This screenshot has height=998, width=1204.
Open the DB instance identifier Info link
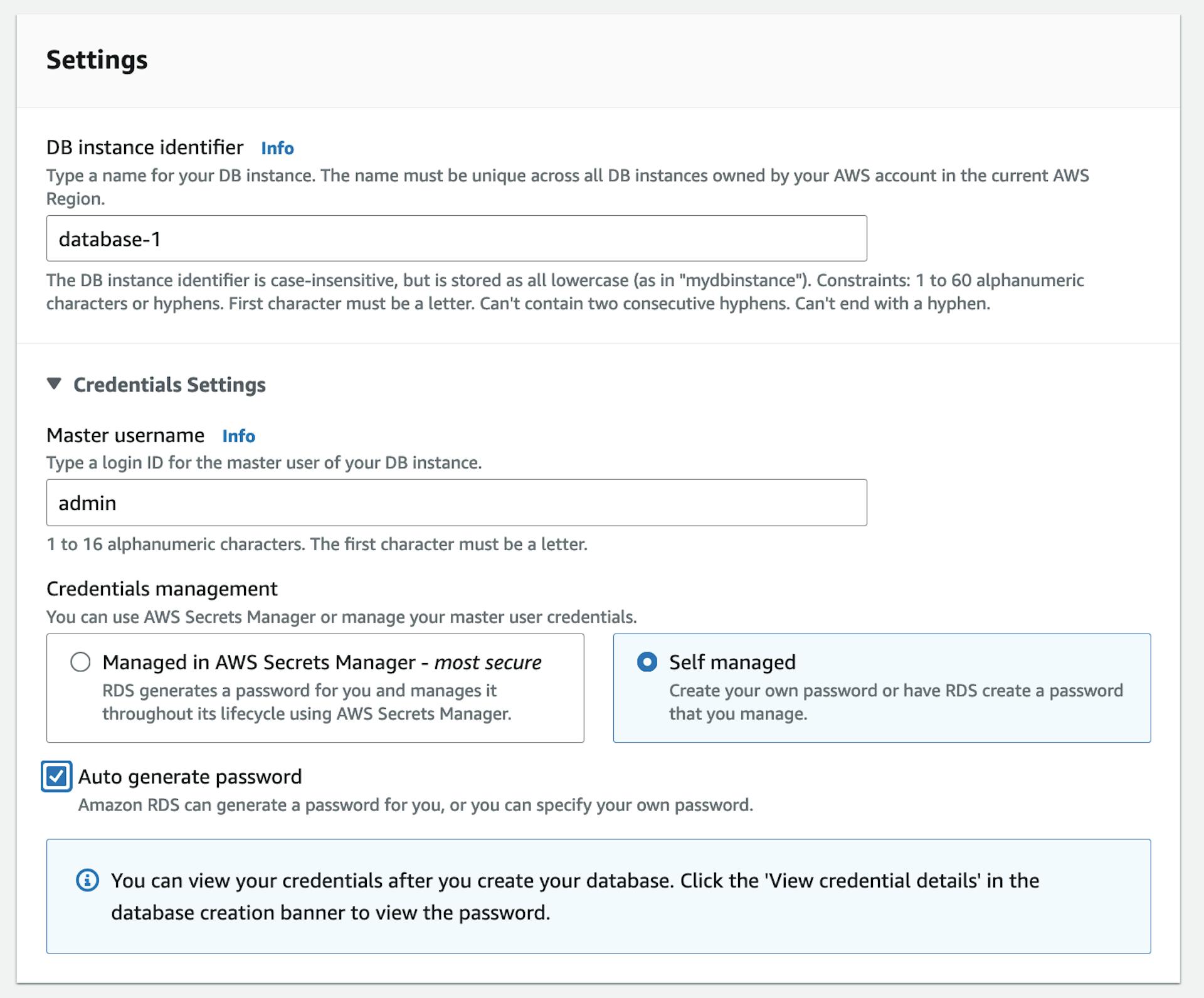click(278, 148)
